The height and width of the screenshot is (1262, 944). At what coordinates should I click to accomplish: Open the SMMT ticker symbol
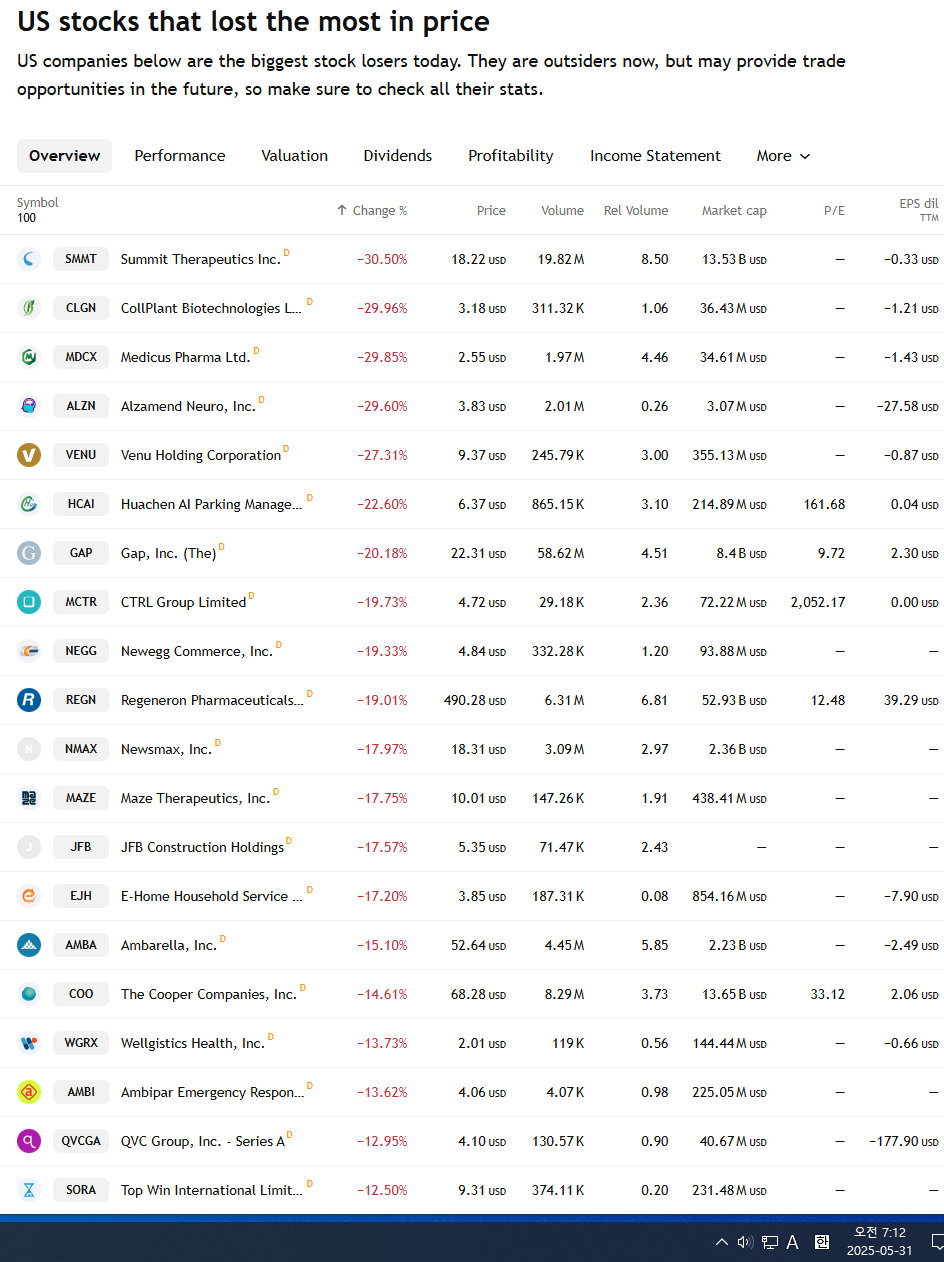(81, 259)
